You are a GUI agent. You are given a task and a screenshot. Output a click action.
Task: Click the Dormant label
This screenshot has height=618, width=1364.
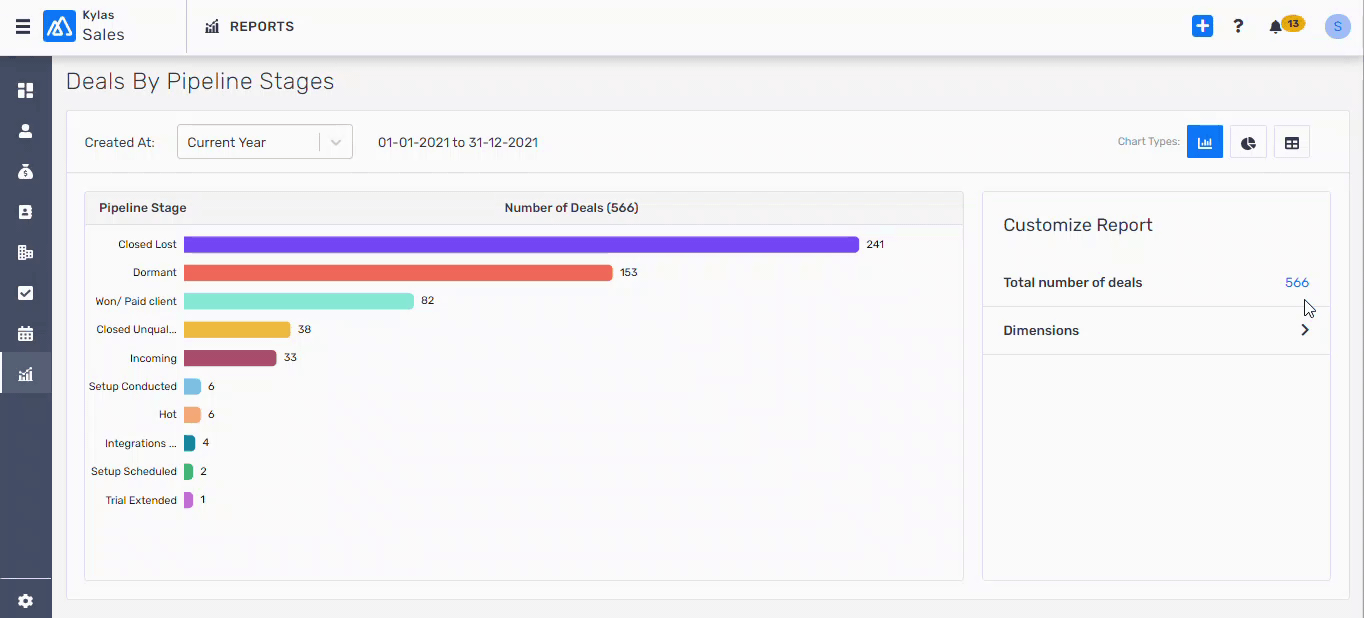pos(155,272)
